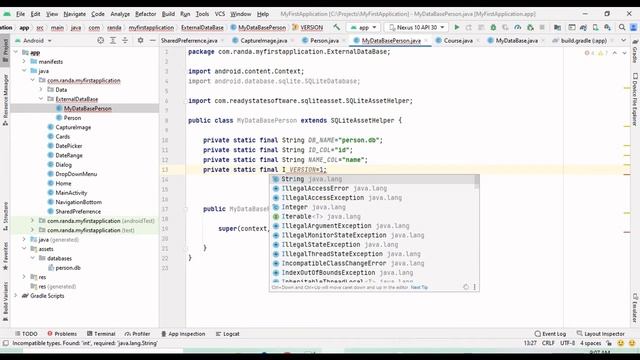Open the Logcat tool window

click(x=228, y=333)
